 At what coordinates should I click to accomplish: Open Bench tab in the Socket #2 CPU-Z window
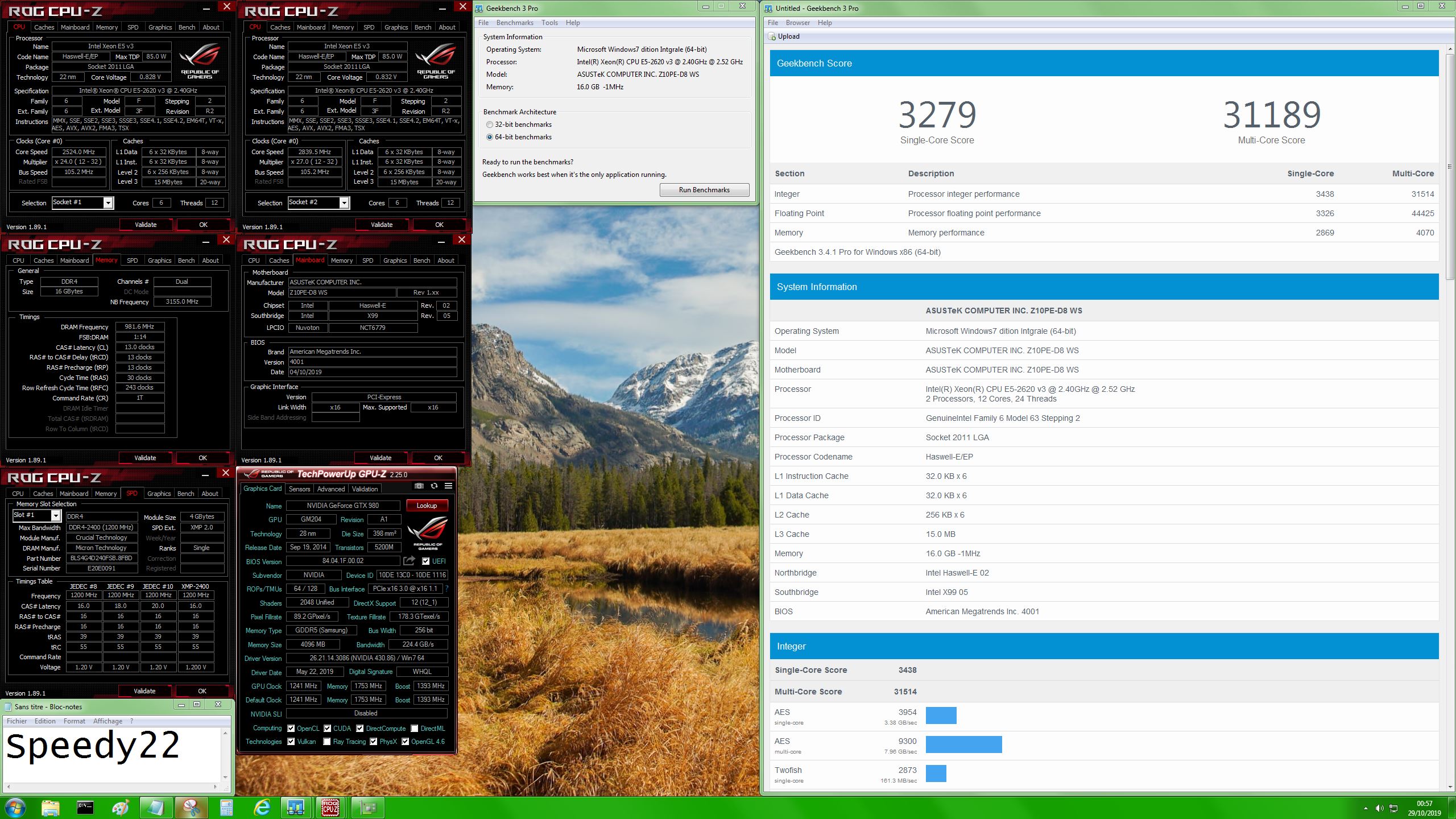(x=423, y=27)
